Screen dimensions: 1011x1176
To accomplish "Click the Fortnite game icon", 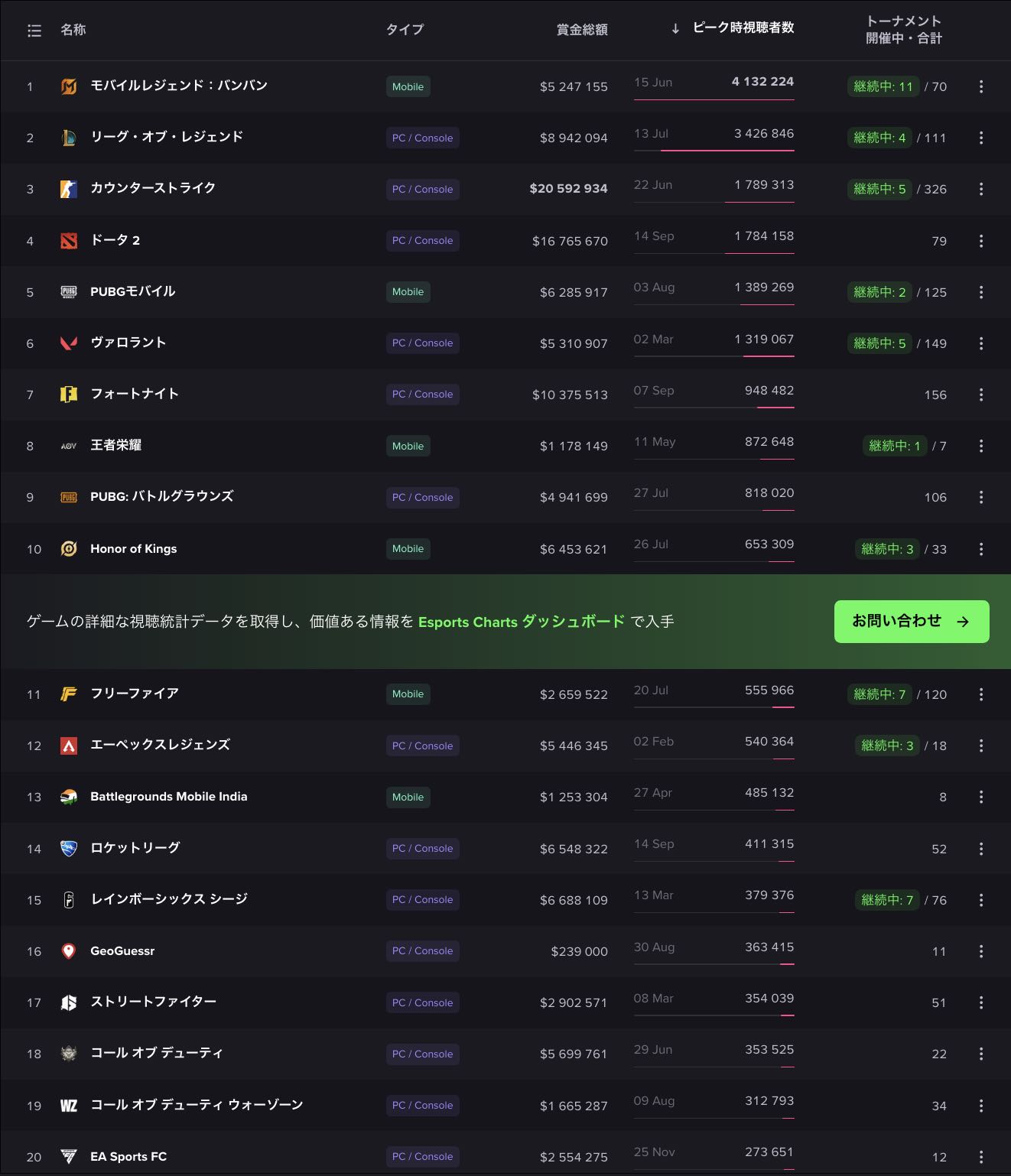I will (x=69, y=395).
